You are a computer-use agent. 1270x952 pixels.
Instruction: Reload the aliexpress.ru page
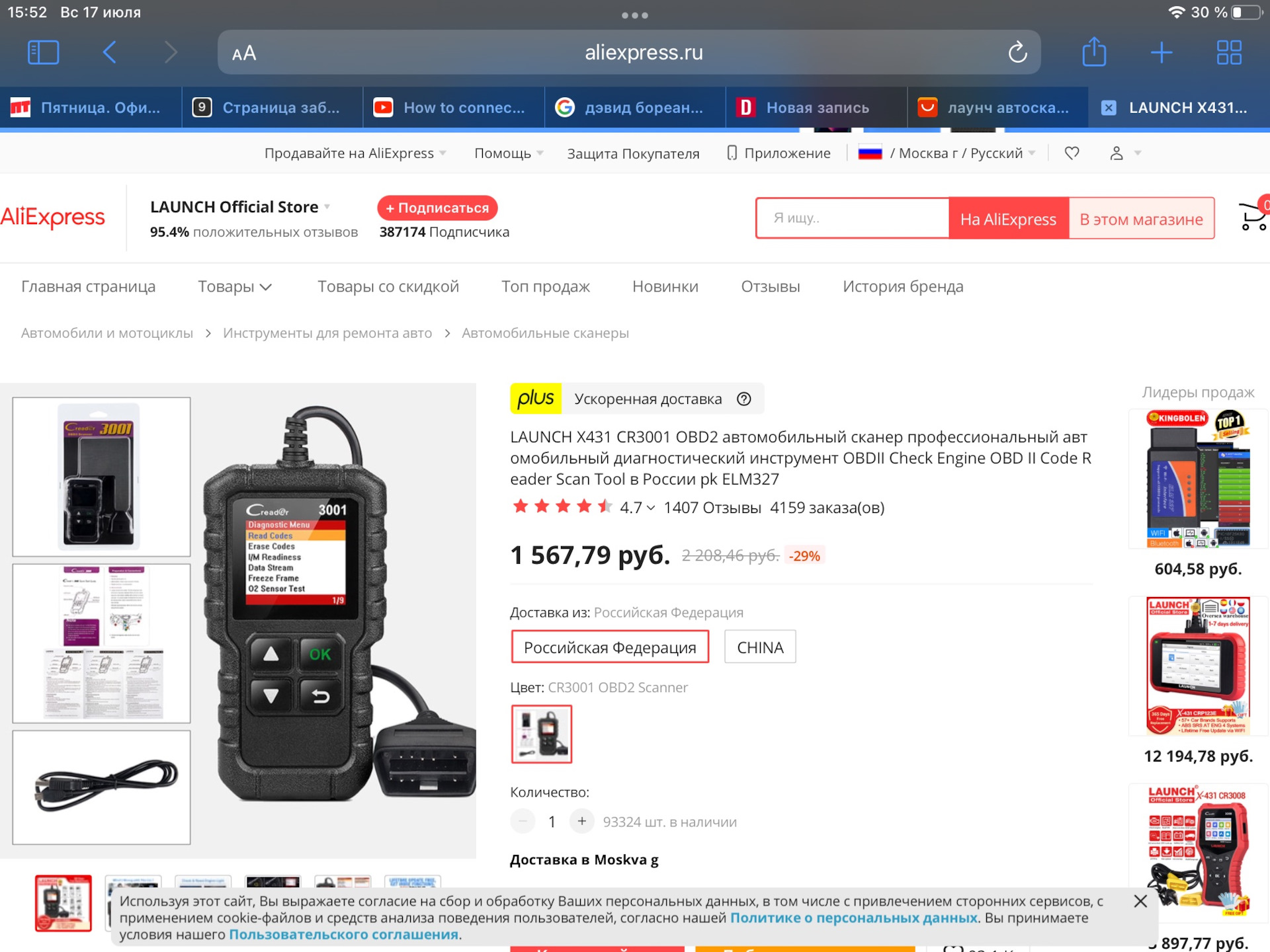click(1017, 52)
